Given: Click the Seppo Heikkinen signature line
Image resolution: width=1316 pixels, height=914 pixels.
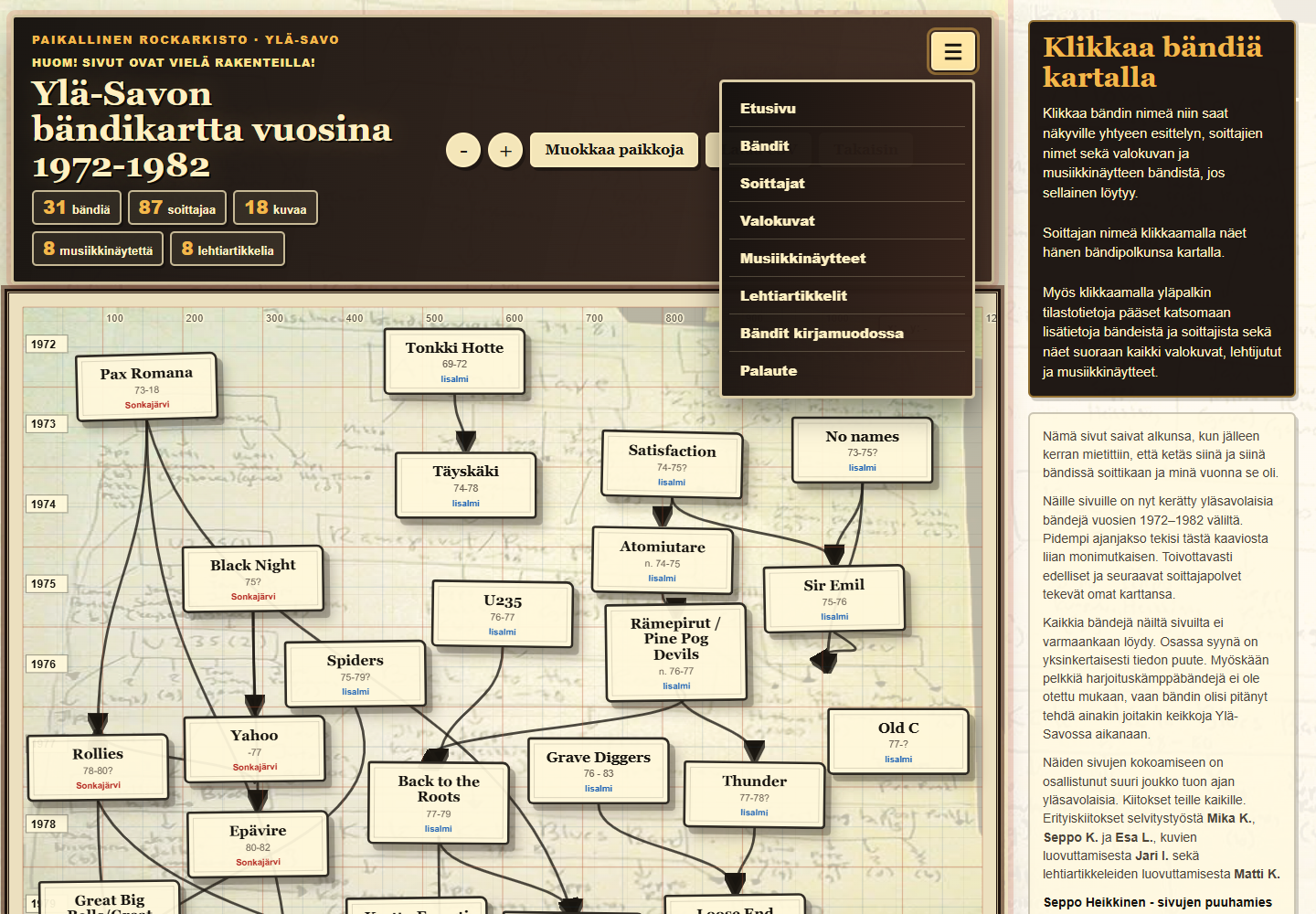Looking at the screenshot, I should (x=1158, y=902).
